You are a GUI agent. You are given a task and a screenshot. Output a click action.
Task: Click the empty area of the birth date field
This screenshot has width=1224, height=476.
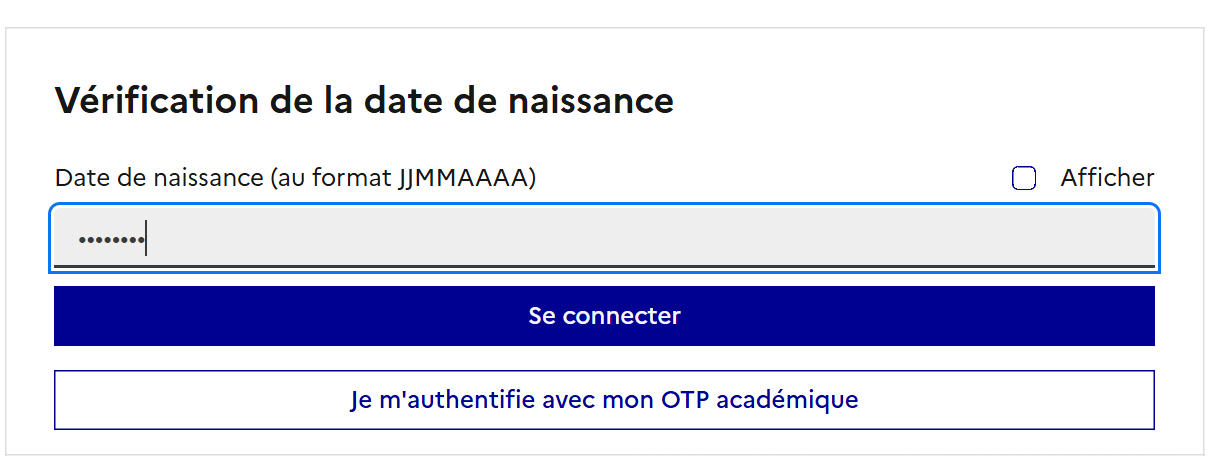tap(650, 238)
